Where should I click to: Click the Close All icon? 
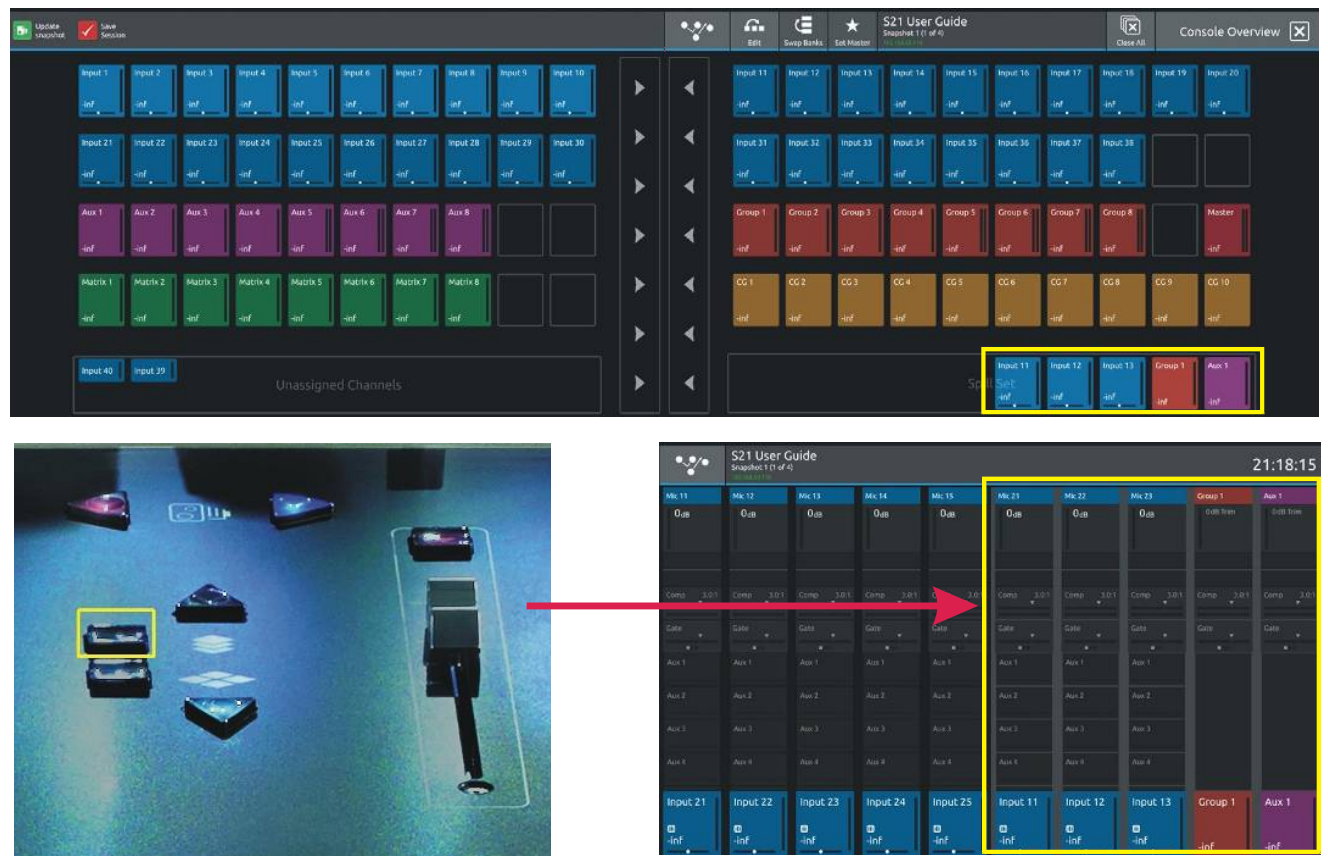[x=1130, y=26]
